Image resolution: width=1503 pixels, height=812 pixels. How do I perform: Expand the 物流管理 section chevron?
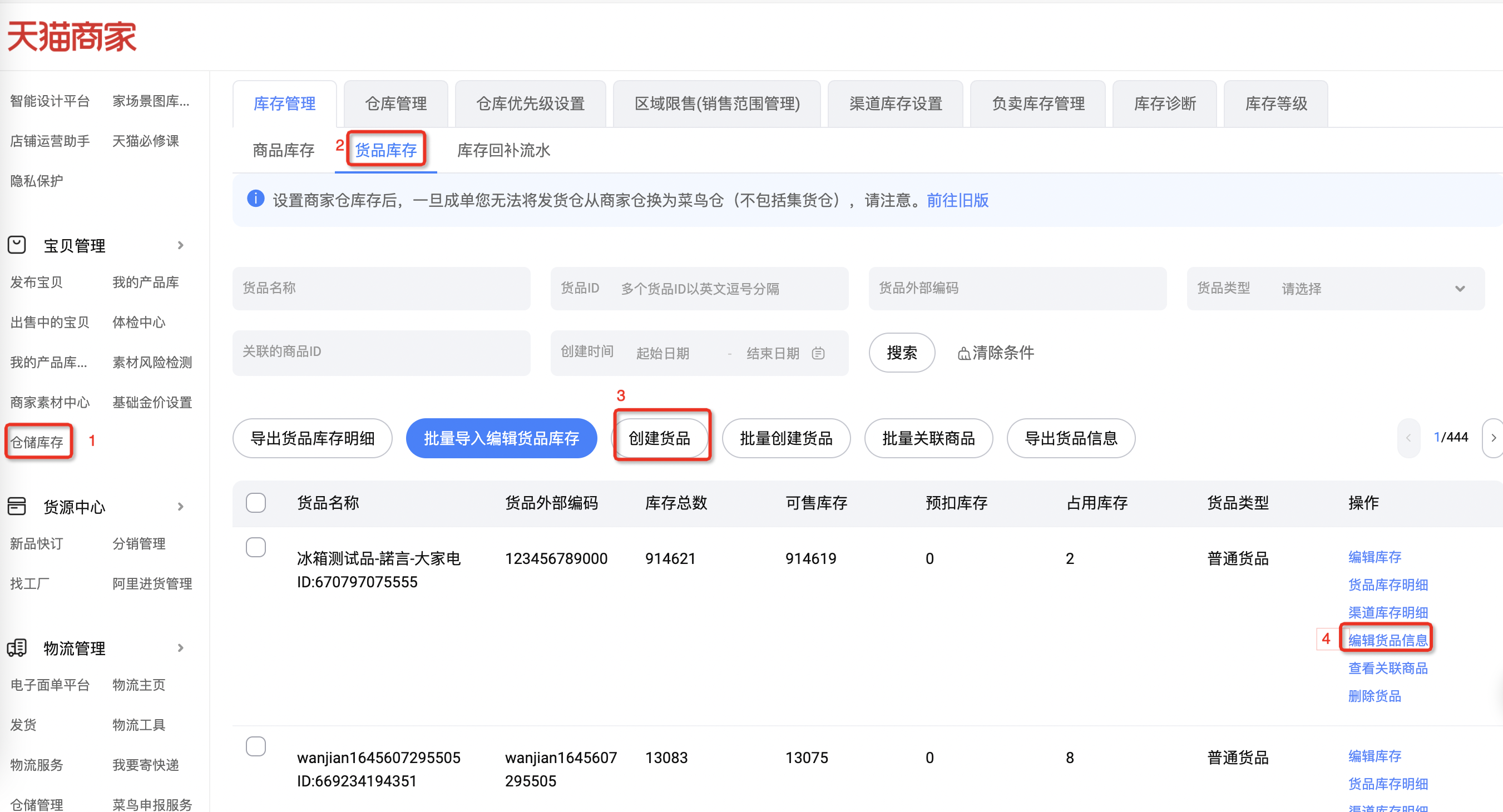[x=181, y=647]
